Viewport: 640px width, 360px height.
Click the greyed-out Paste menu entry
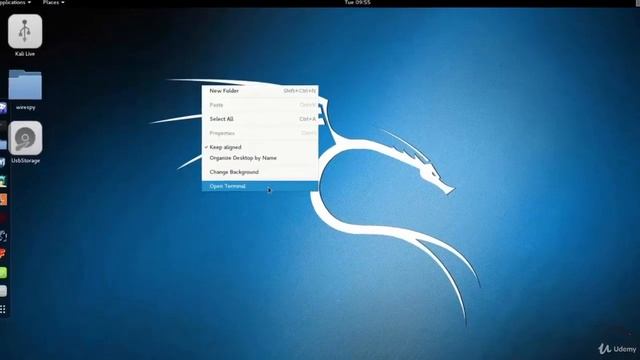coord(260,105)
